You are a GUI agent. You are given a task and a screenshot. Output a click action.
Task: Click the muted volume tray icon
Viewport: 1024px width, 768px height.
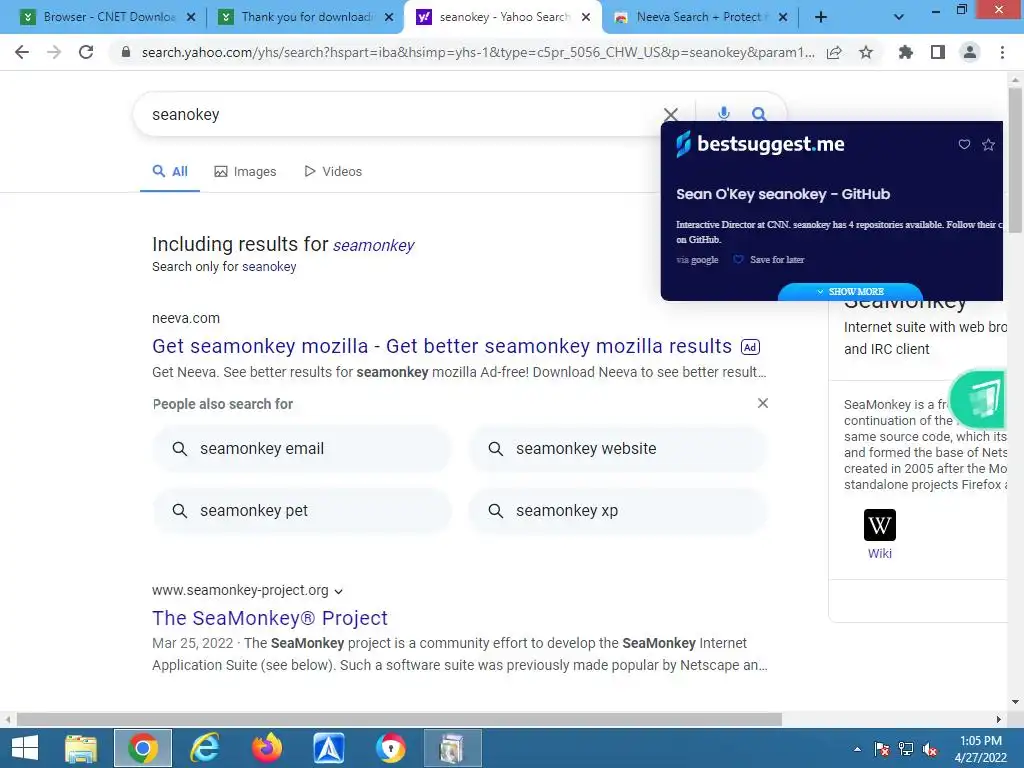click(x=931, y=750)
